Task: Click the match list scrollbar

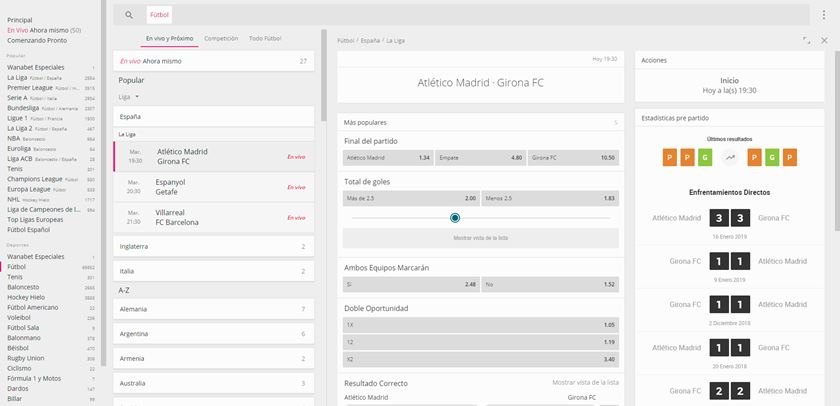Action: [x=324, y=75]
